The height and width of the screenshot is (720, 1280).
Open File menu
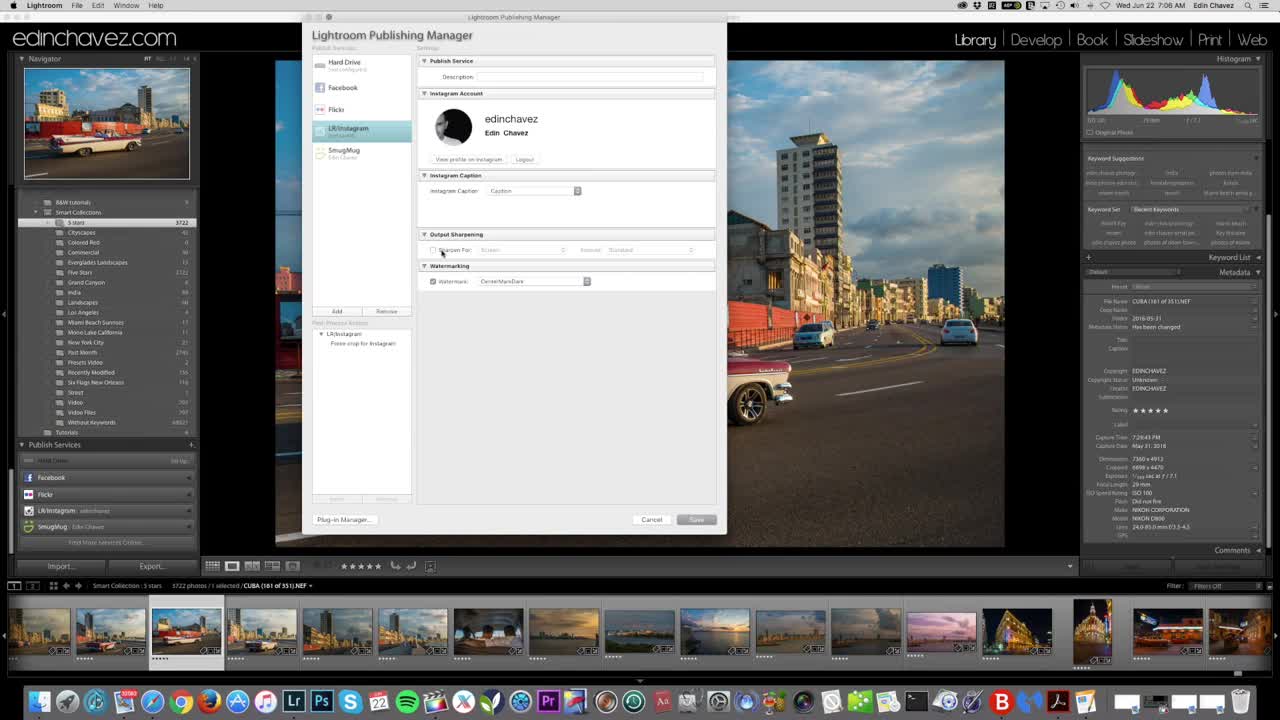tap(77, 6)
